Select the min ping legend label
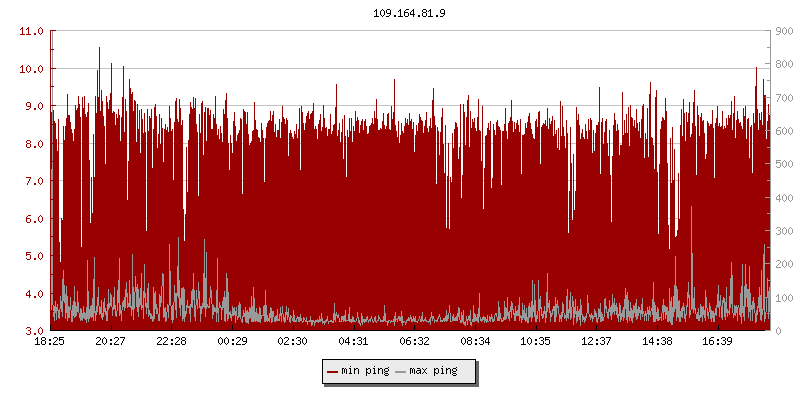 [365, 371]
